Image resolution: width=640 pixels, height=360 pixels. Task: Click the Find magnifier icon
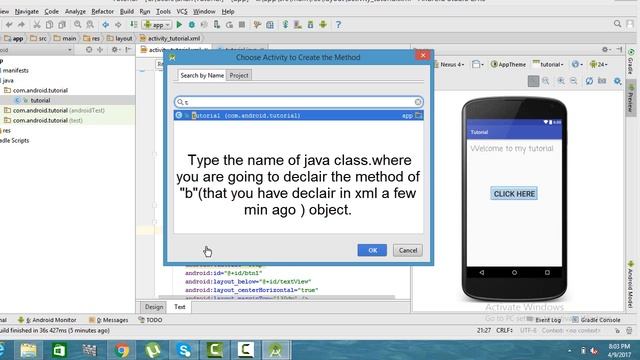pyautogui.click(x=78, y=25)
